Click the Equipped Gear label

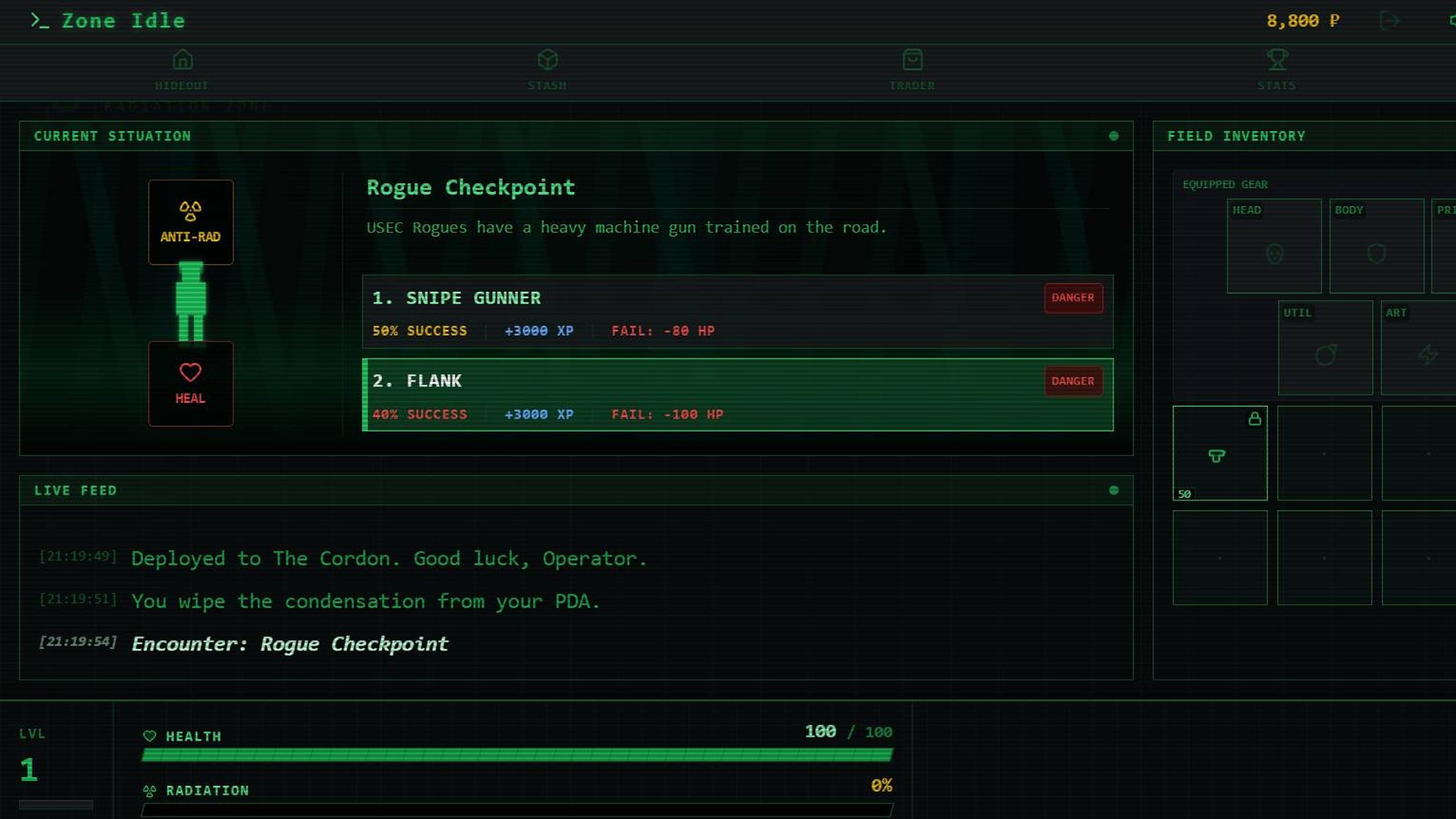click(x=1225, y=184)
